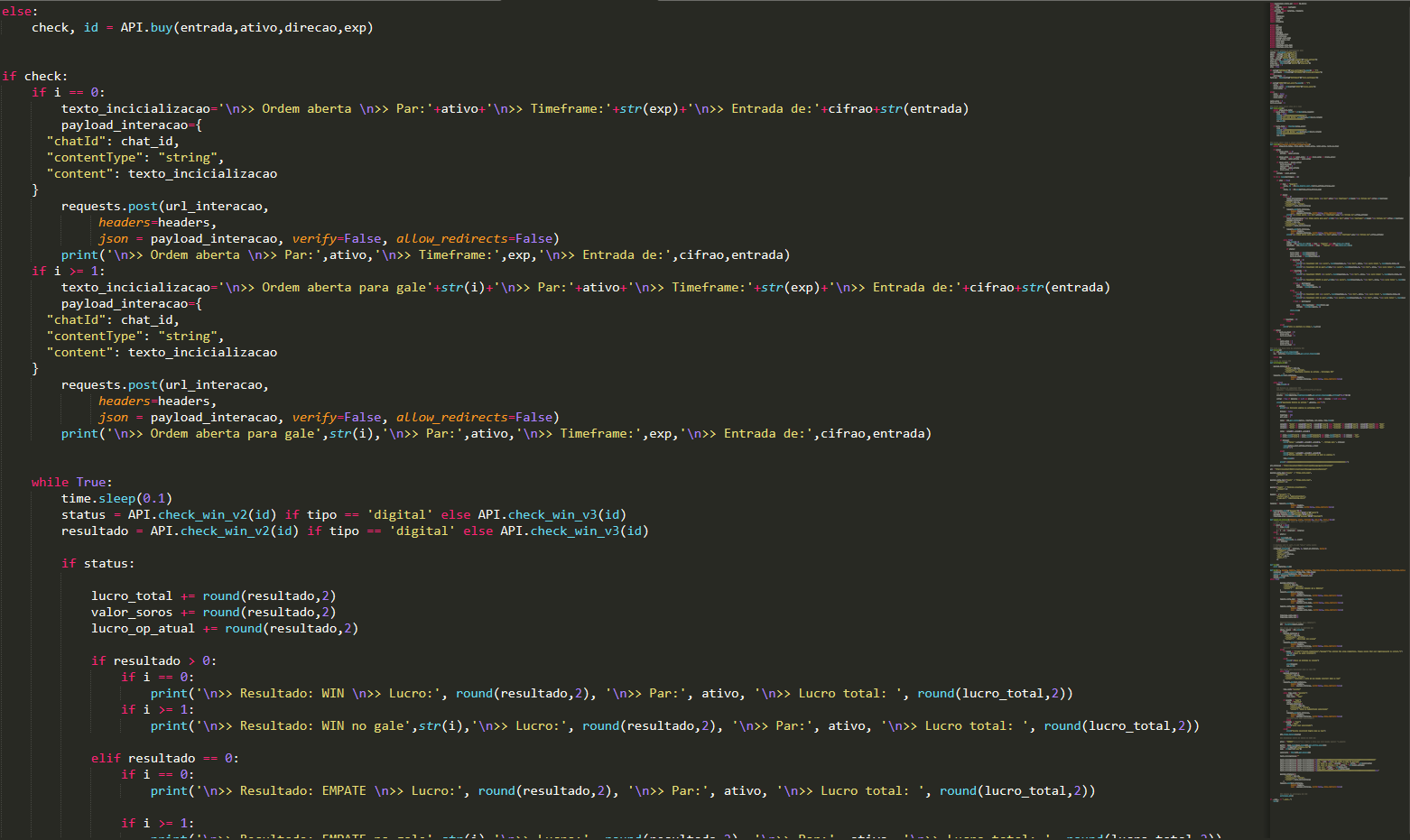Click the valor_soros increment line
Image resolution: width=1410 pixels, height=840 pixels.
coord(213,613)
